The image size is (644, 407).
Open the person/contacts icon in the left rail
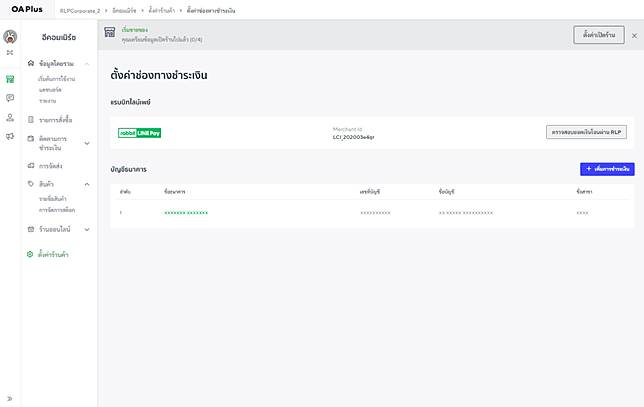[10, 117]
